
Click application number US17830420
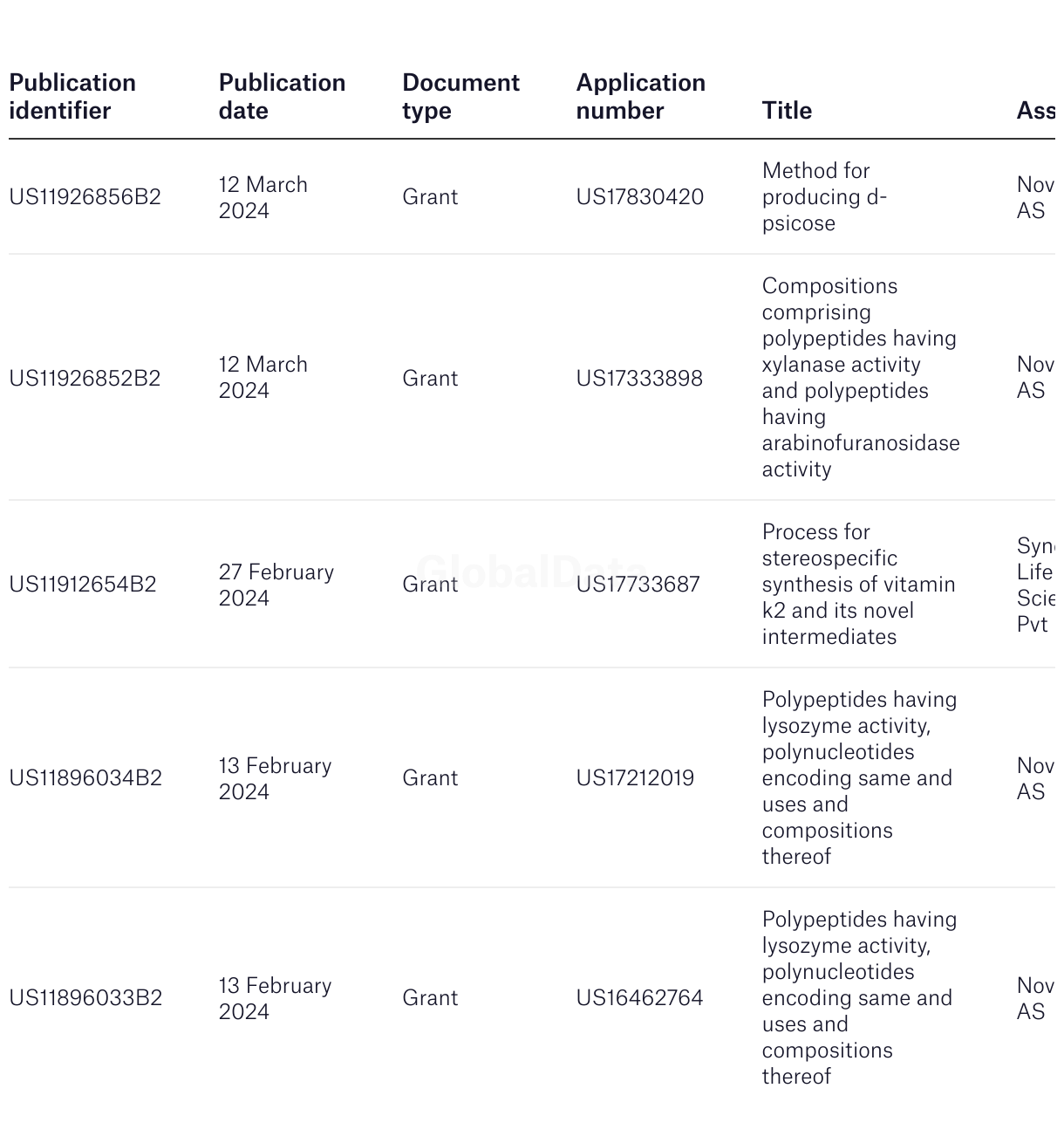[639, 196]
